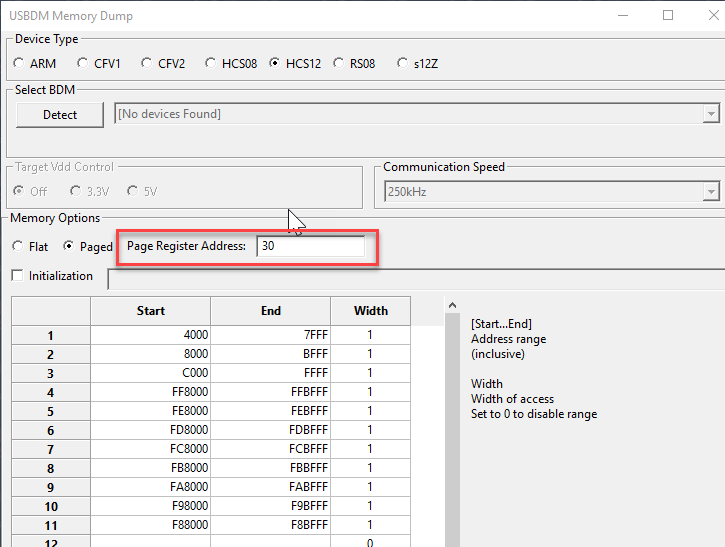
Task: Select the CFV2 device type
Action: coord(163,63)
